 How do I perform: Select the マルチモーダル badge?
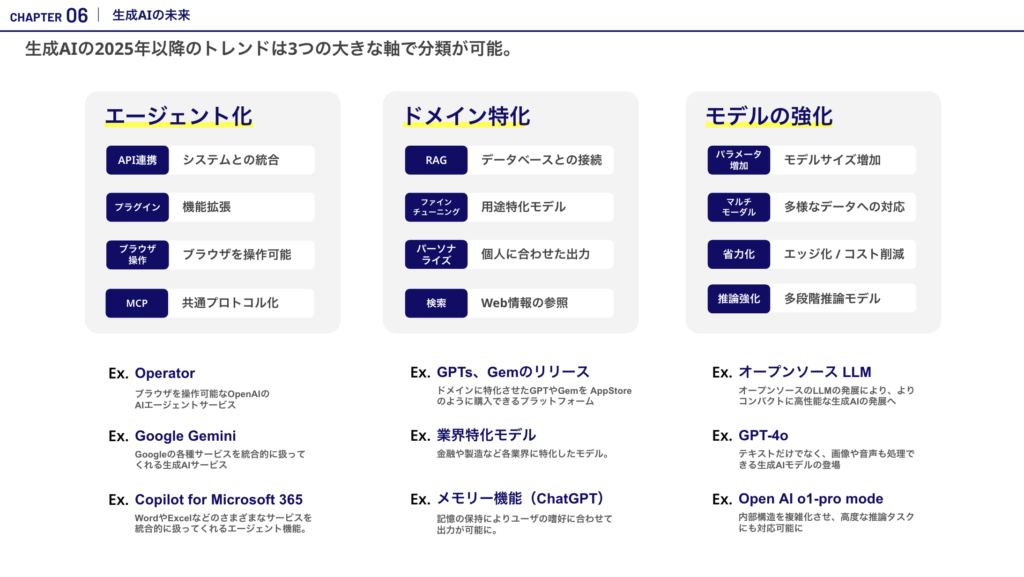[x=738, y=207]
